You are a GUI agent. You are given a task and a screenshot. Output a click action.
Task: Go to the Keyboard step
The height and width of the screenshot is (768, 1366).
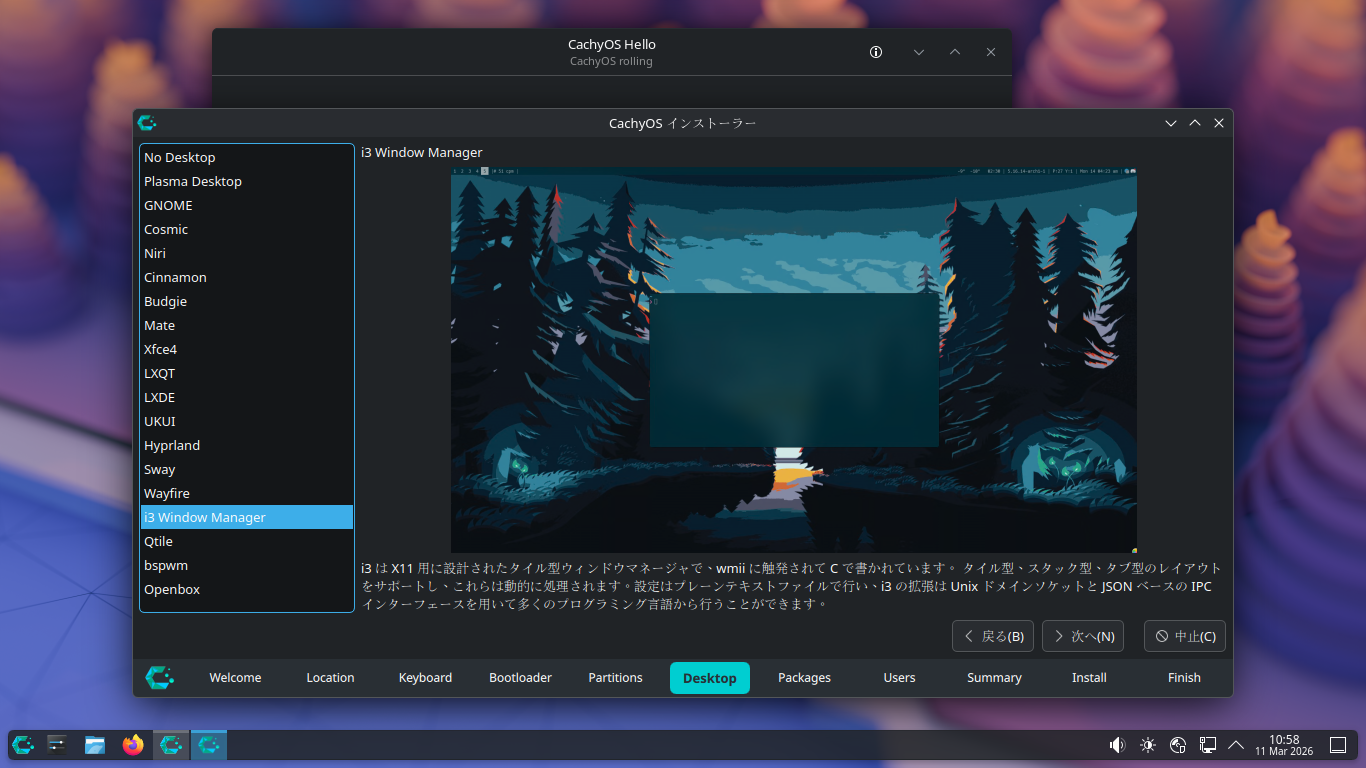(425, 678)
